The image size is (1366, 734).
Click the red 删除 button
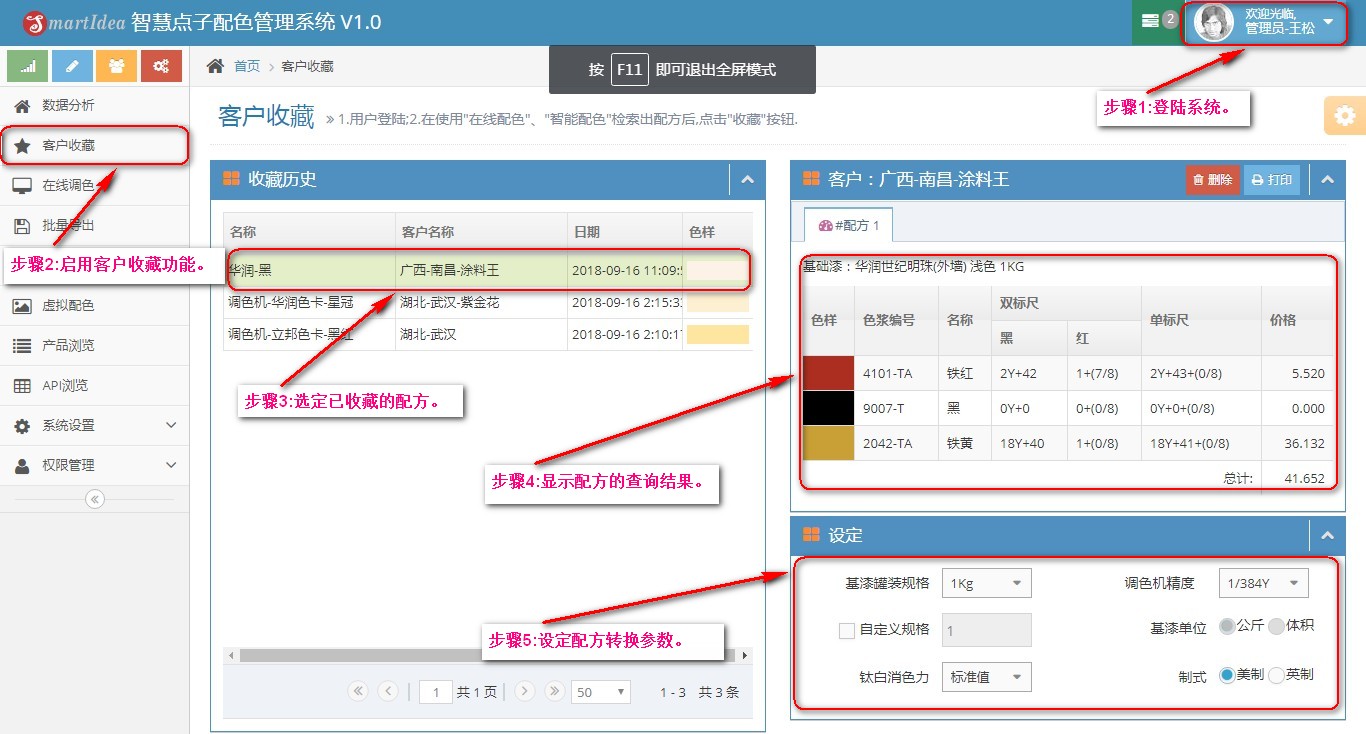coord(1212,180)
